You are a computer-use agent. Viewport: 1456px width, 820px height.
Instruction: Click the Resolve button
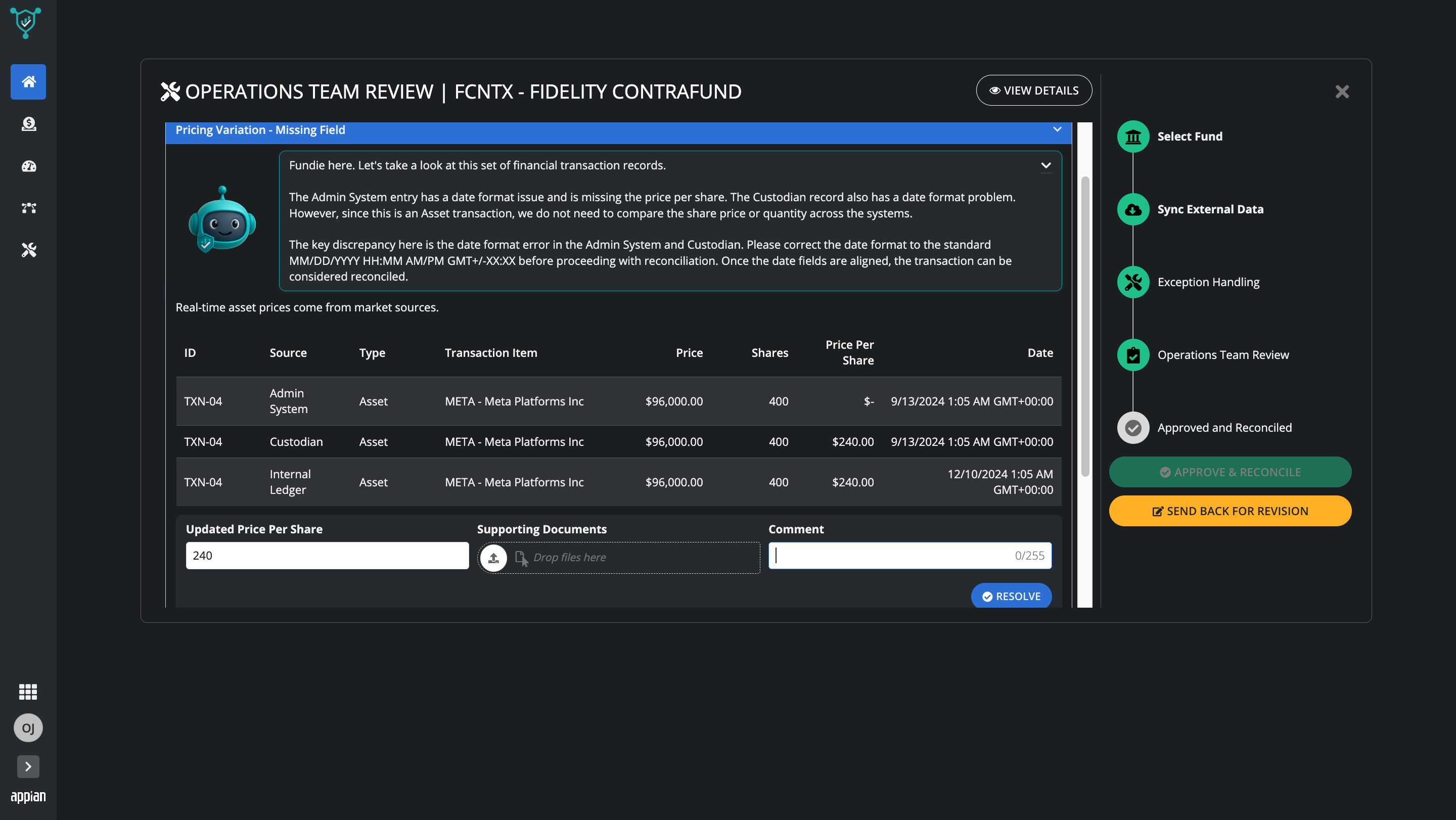click(x=1011, y=596)
